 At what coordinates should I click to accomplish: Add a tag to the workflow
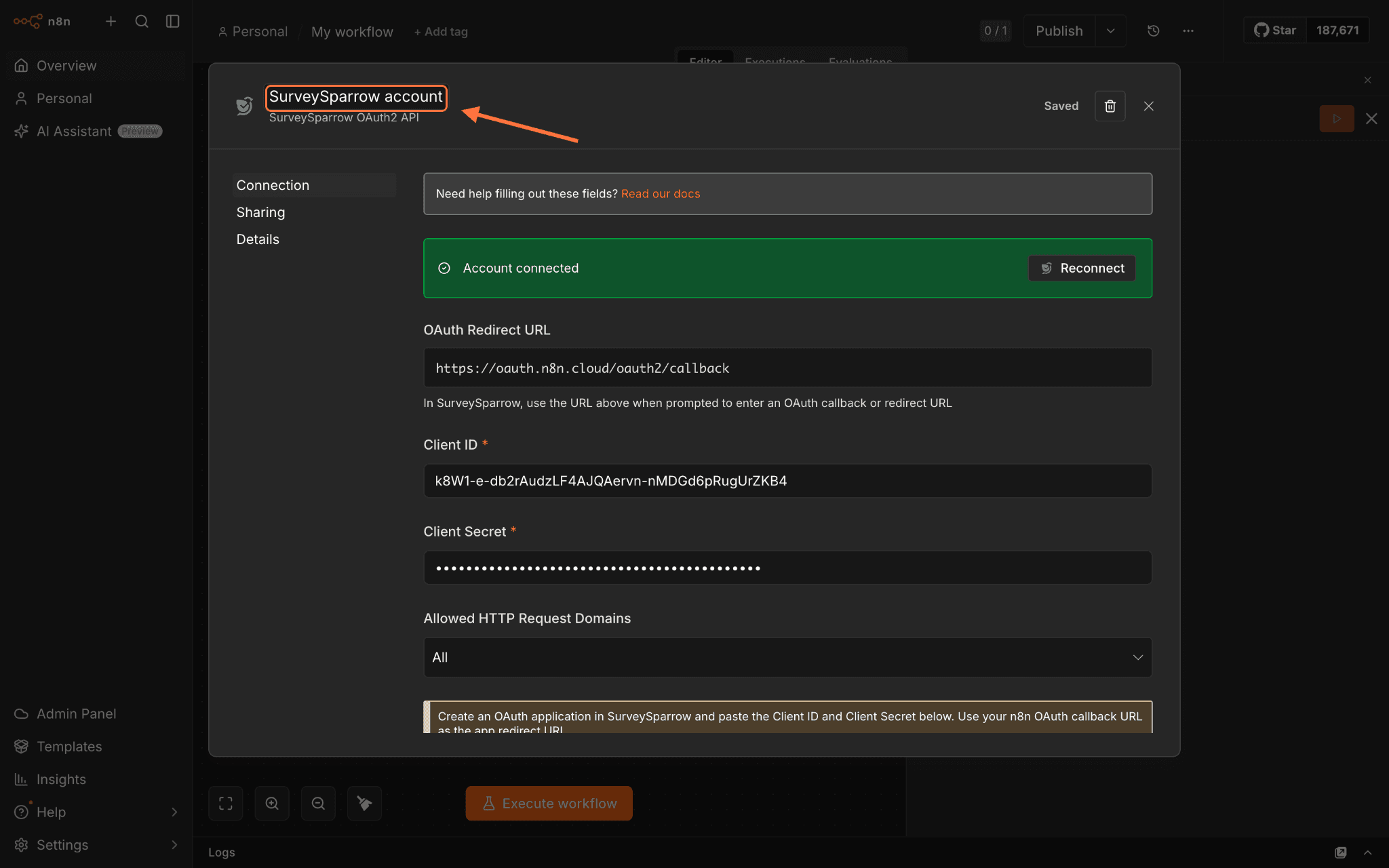click(441, 32)
